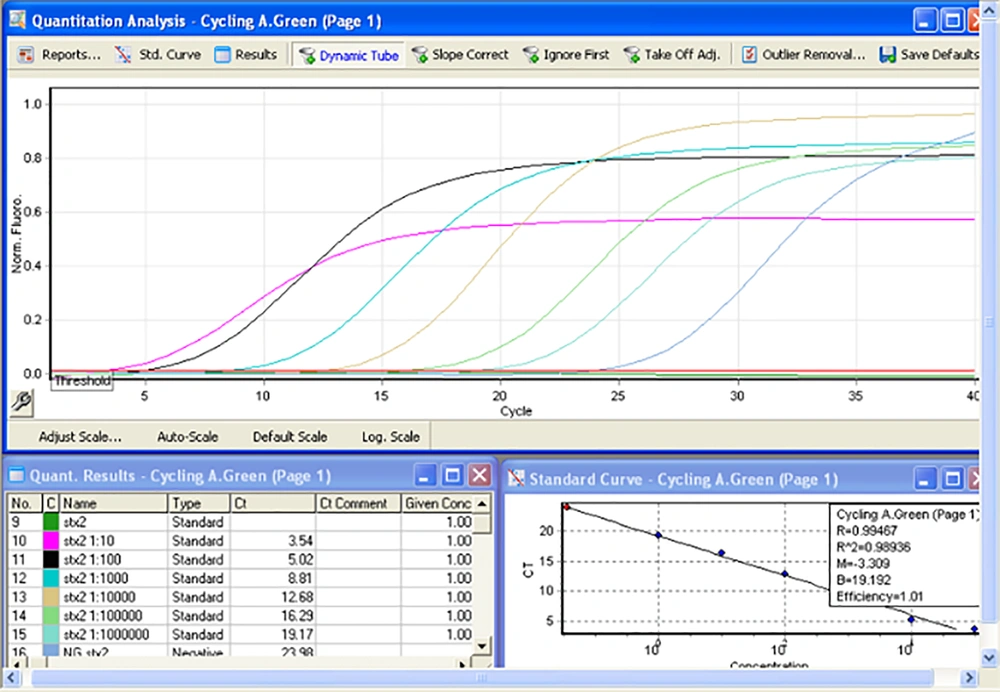
Task: Close the Quant. Results window
Action: click(480, 475)
